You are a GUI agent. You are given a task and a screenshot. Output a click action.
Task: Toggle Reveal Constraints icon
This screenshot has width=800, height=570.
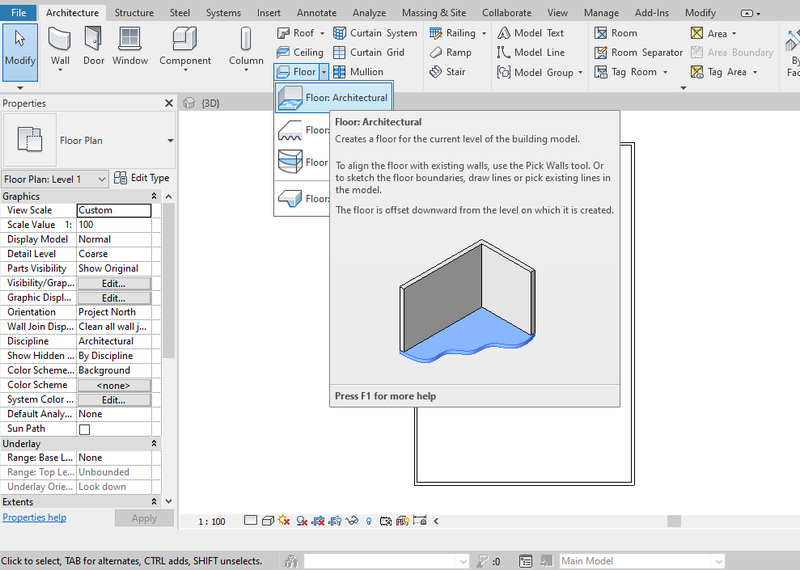(419, 521)
